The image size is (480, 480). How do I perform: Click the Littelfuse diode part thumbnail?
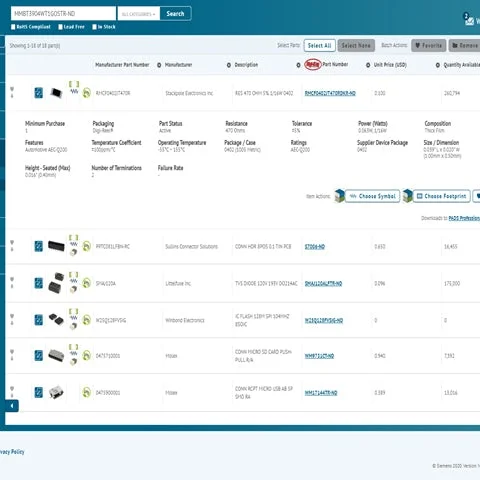pos(56,283)
